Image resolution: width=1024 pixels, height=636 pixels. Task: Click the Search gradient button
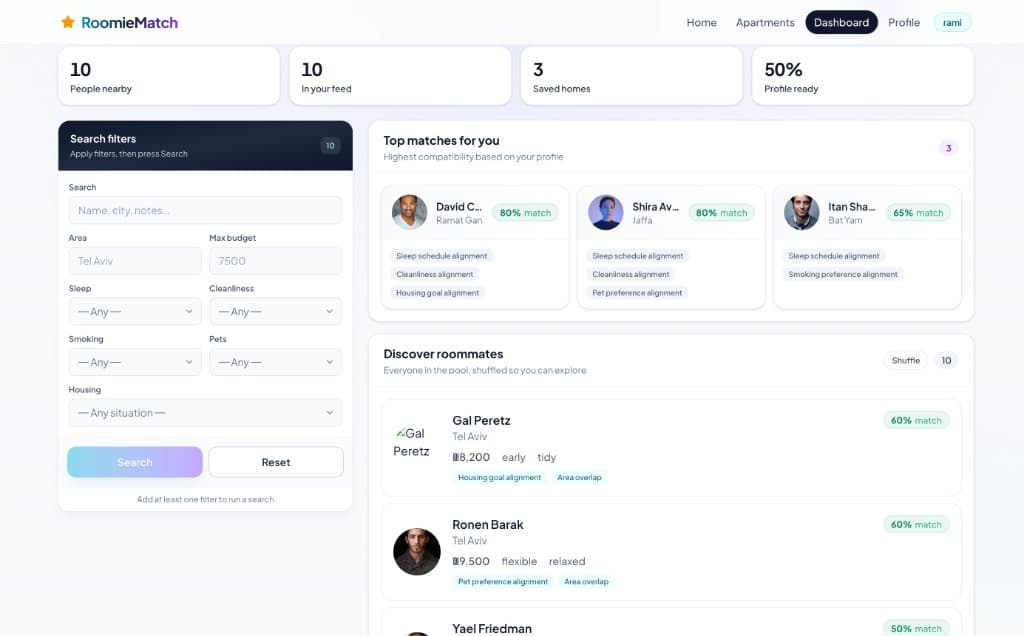click(135, 462)
